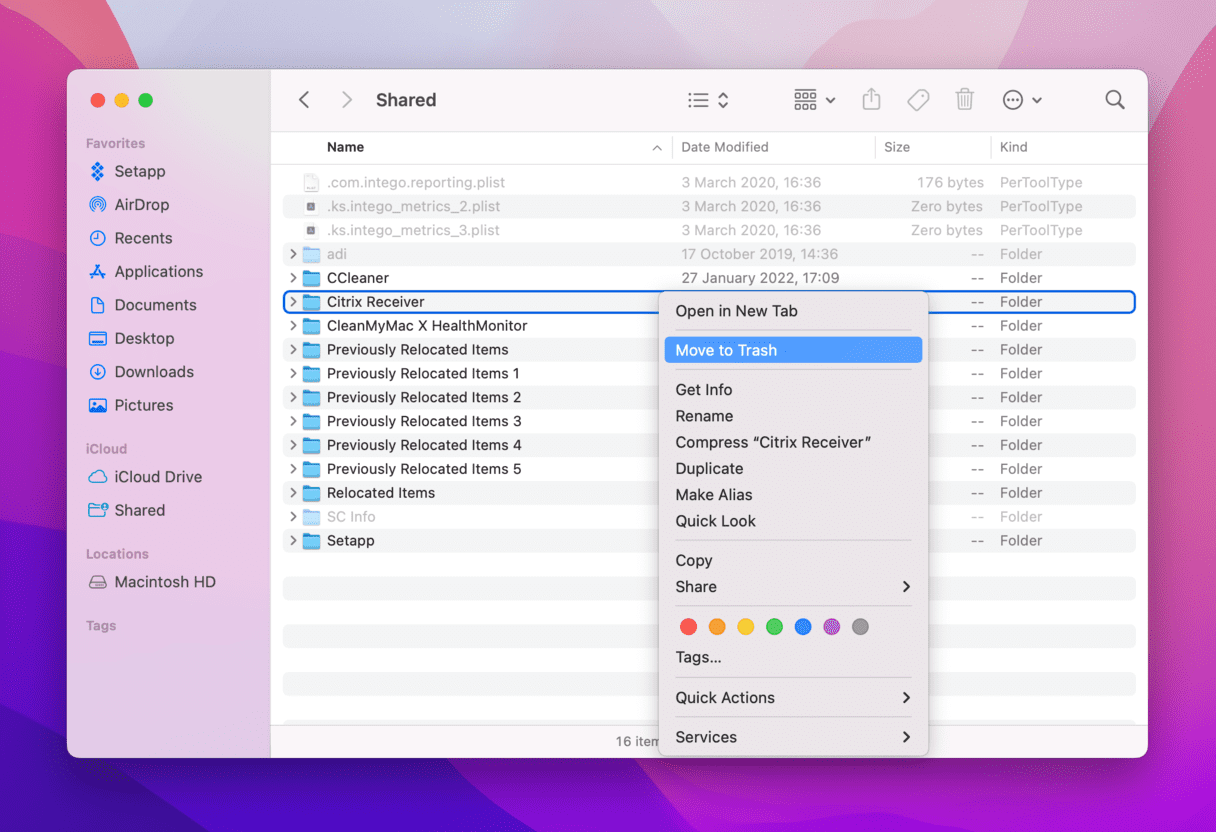Open Desktop in the sidebar
The height and width of the screenshot is (832, 1216).
132,338
